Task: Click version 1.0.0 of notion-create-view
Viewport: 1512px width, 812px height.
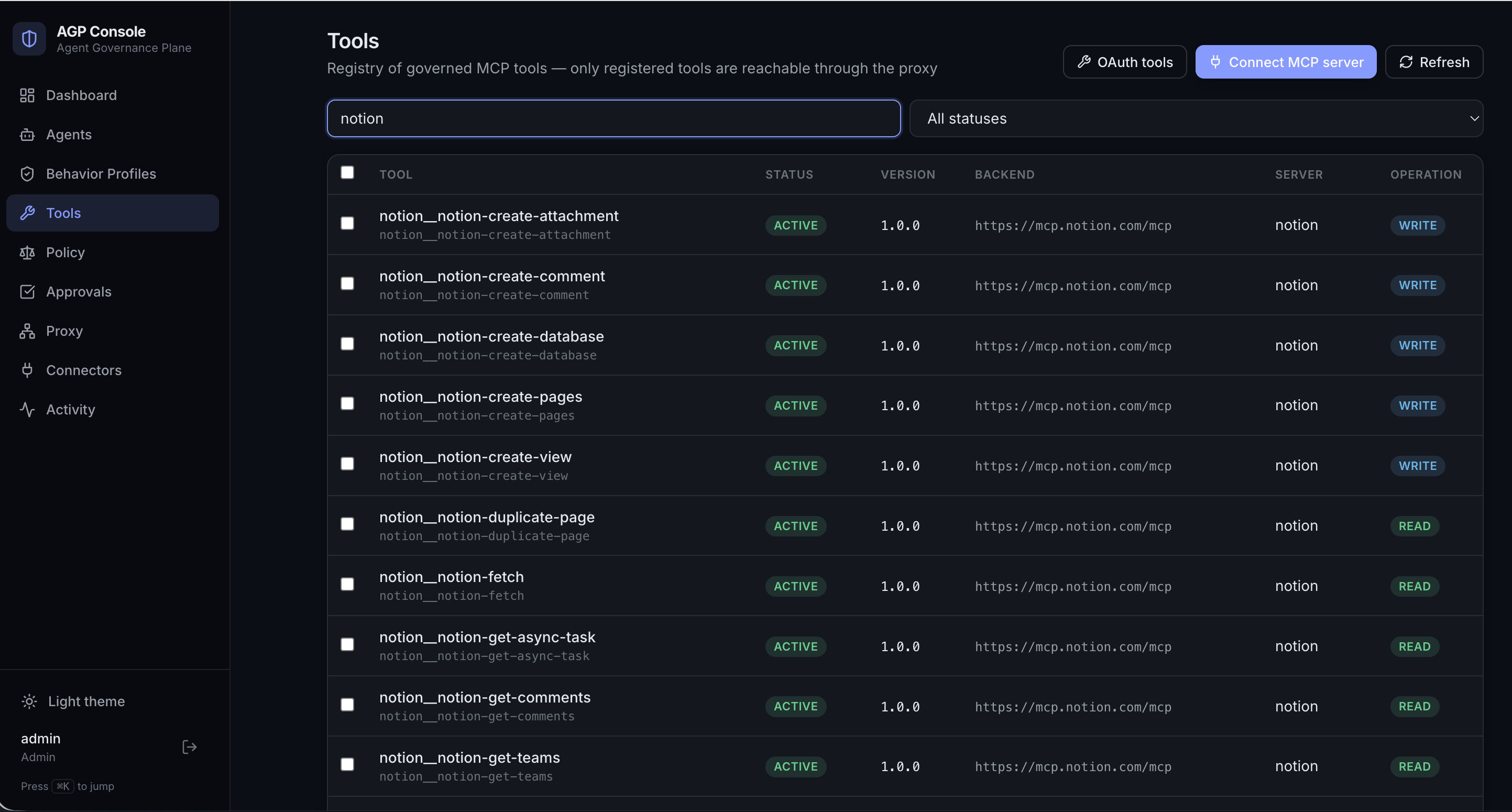Action: pyautogui.click(x=900, y=466)
